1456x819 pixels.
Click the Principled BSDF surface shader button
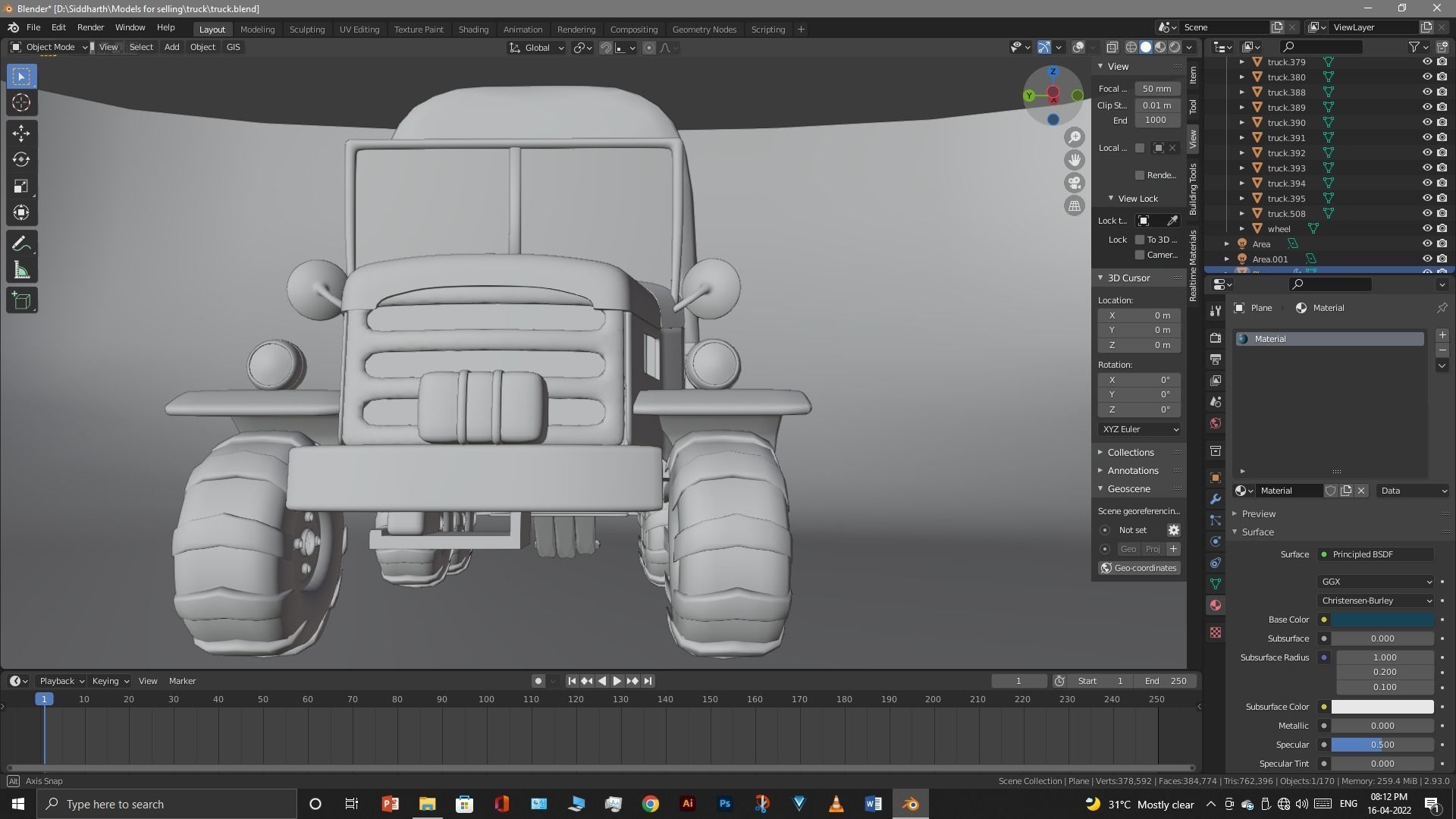pyautogui.click(x=1376, y=554)
